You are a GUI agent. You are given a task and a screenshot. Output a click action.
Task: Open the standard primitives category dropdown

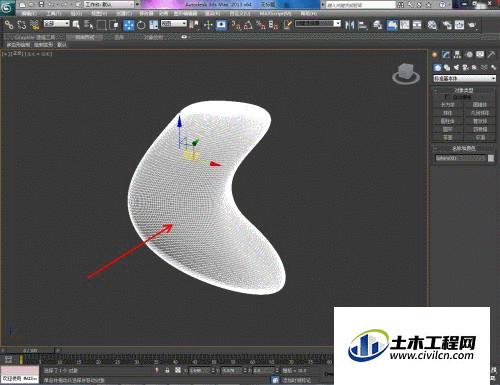pyautogui.click(x=464, y=78)
